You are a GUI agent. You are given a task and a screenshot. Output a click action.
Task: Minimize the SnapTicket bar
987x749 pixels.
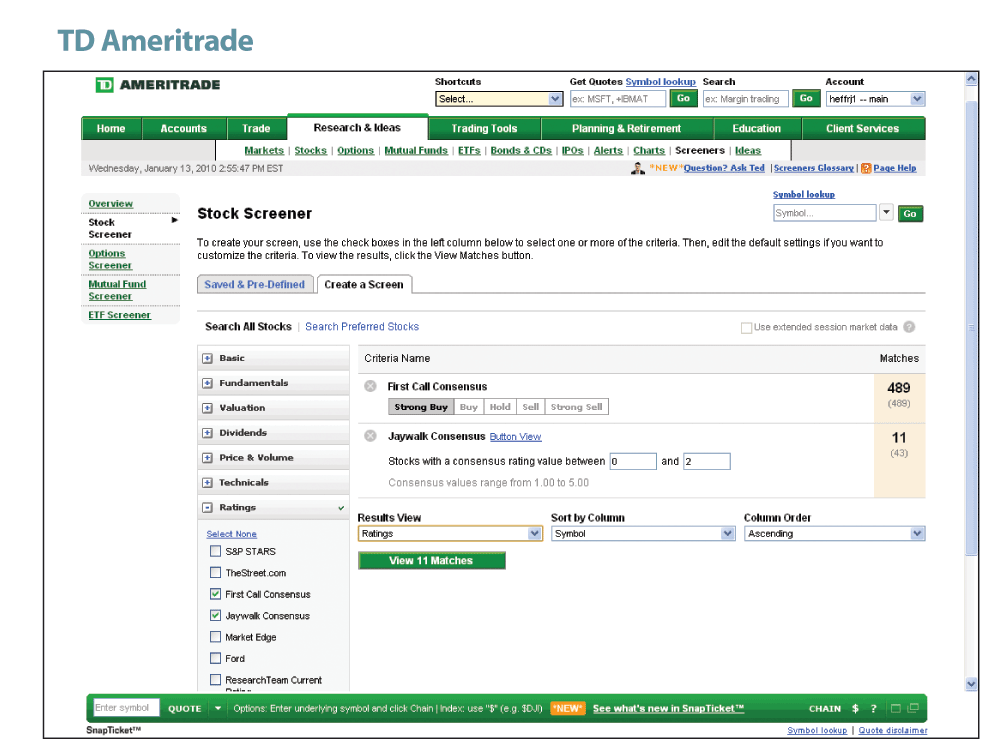pos(896,709)
